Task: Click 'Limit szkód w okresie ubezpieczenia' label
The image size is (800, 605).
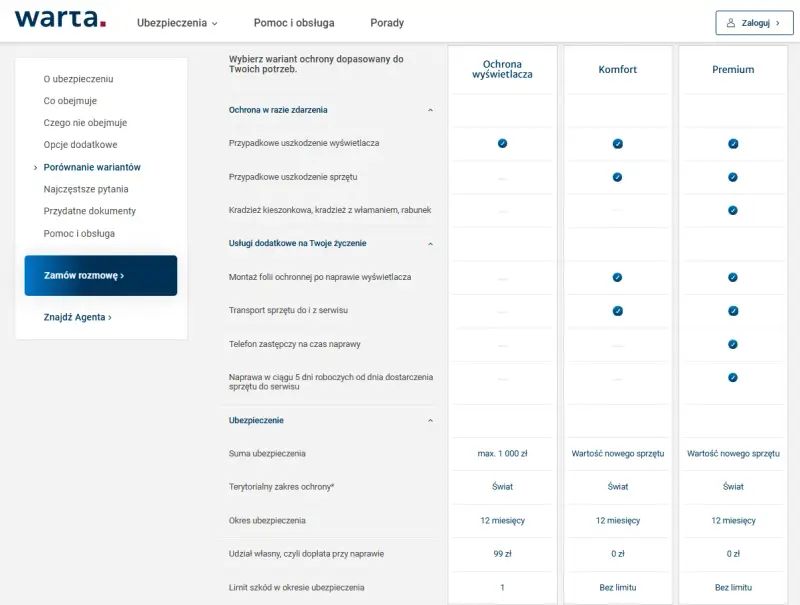Action: click(x=296, y=588)
